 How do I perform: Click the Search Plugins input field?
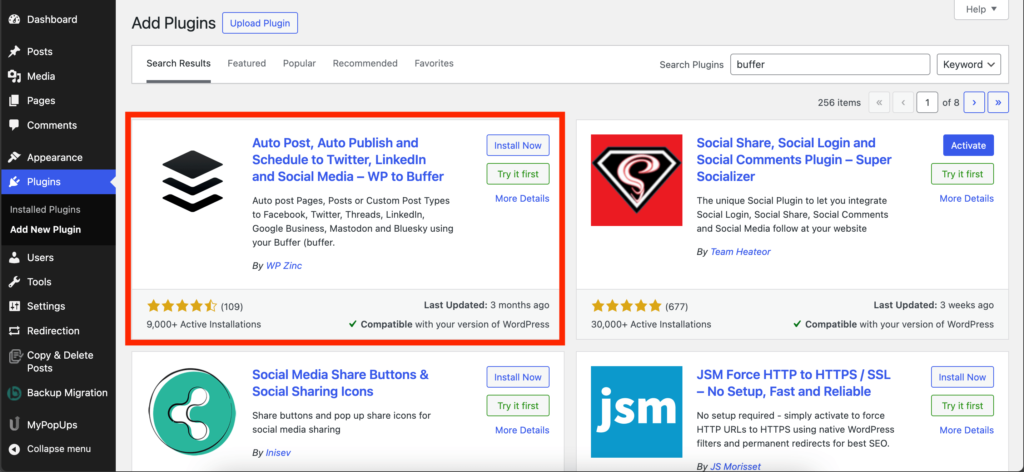click(x=830, y=65)
